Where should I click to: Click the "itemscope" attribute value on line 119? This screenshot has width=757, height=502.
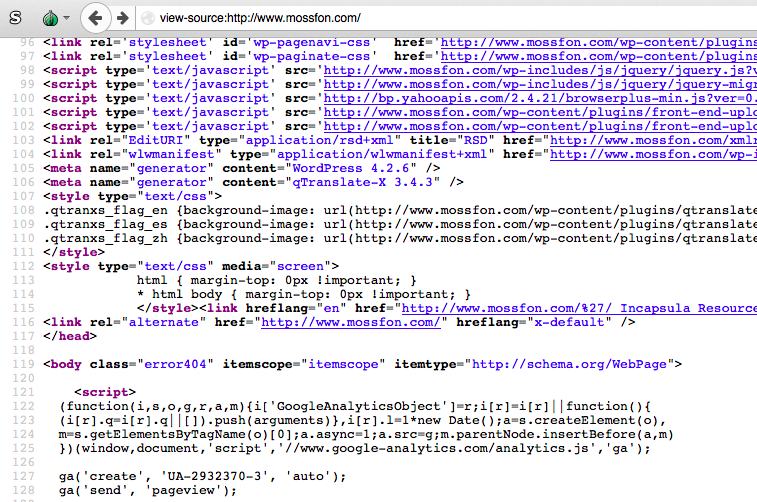343,364
